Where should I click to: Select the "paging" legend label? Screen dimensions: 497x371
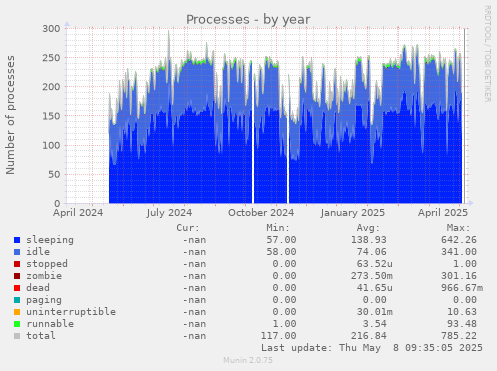point(44,300)
